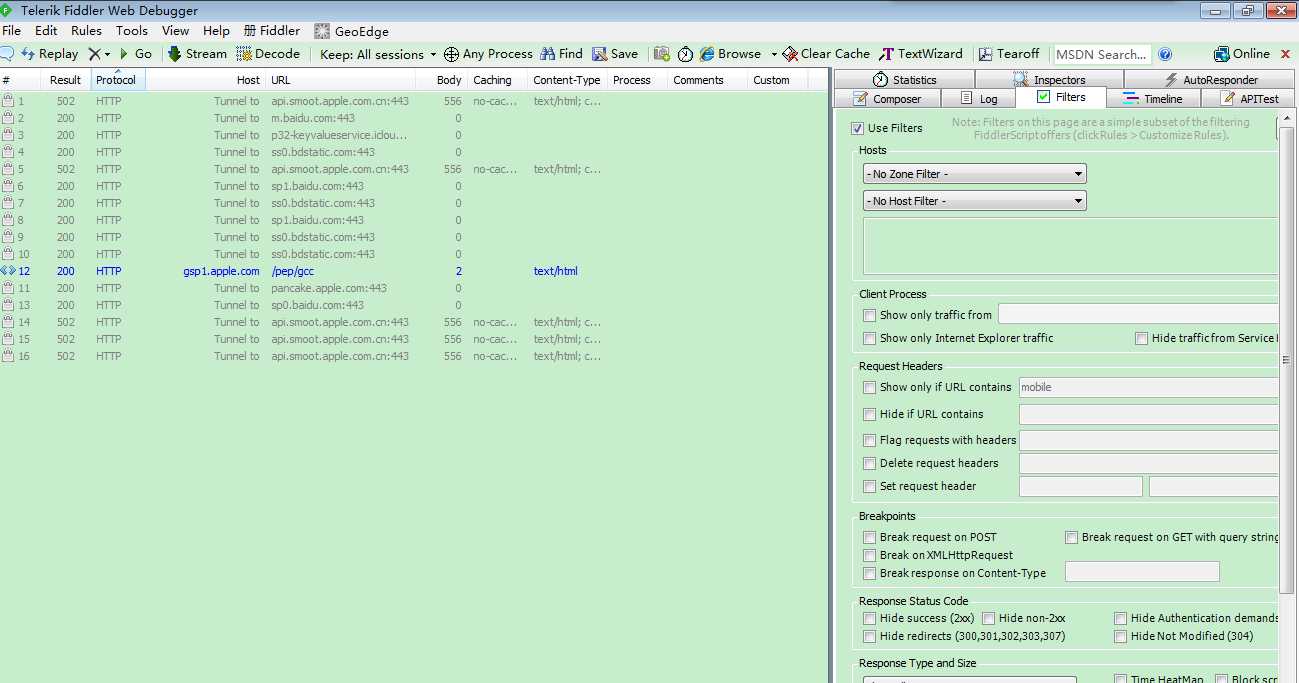Click the Clear Cache button
Viewport: 1299px width, 683px height.
827,54
